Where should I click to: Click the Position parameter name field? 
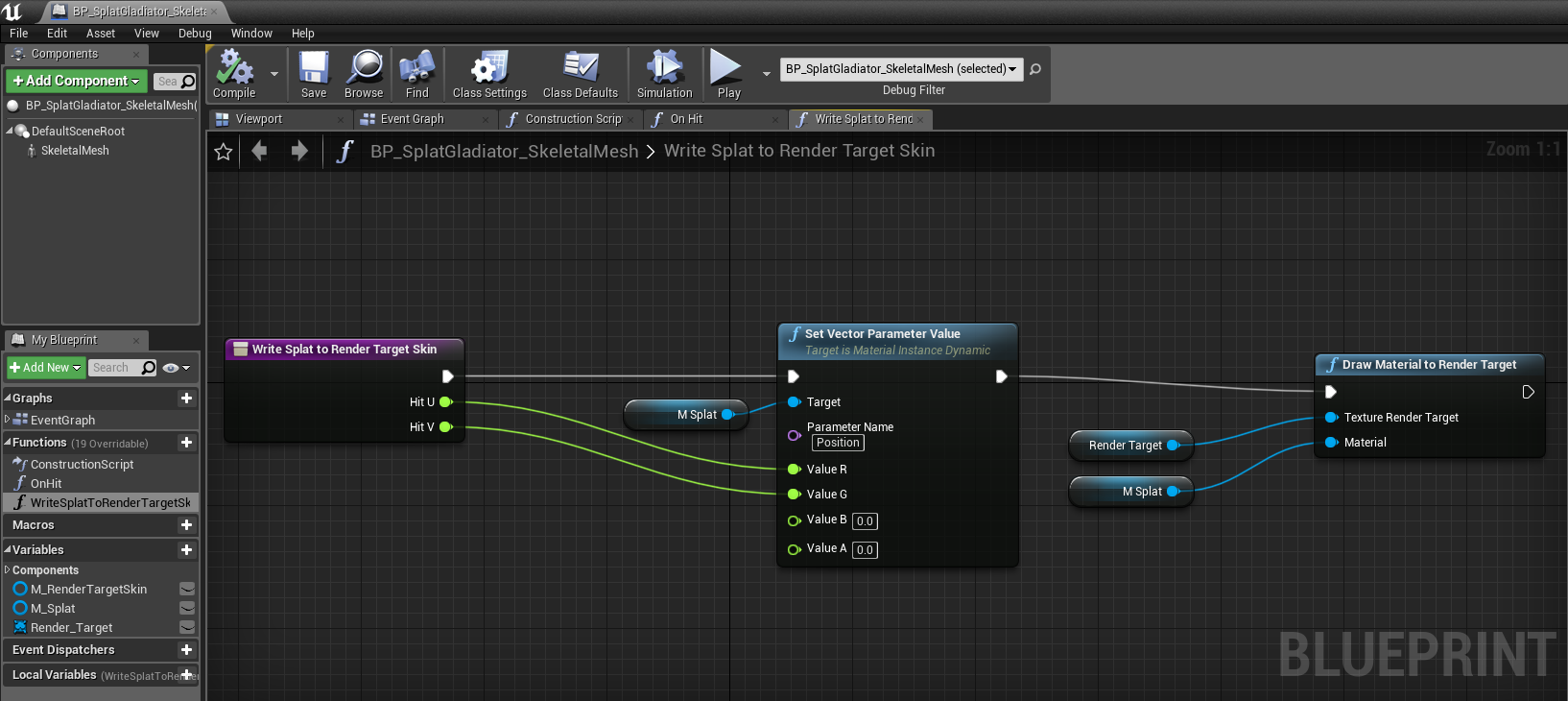click(838, 443)
